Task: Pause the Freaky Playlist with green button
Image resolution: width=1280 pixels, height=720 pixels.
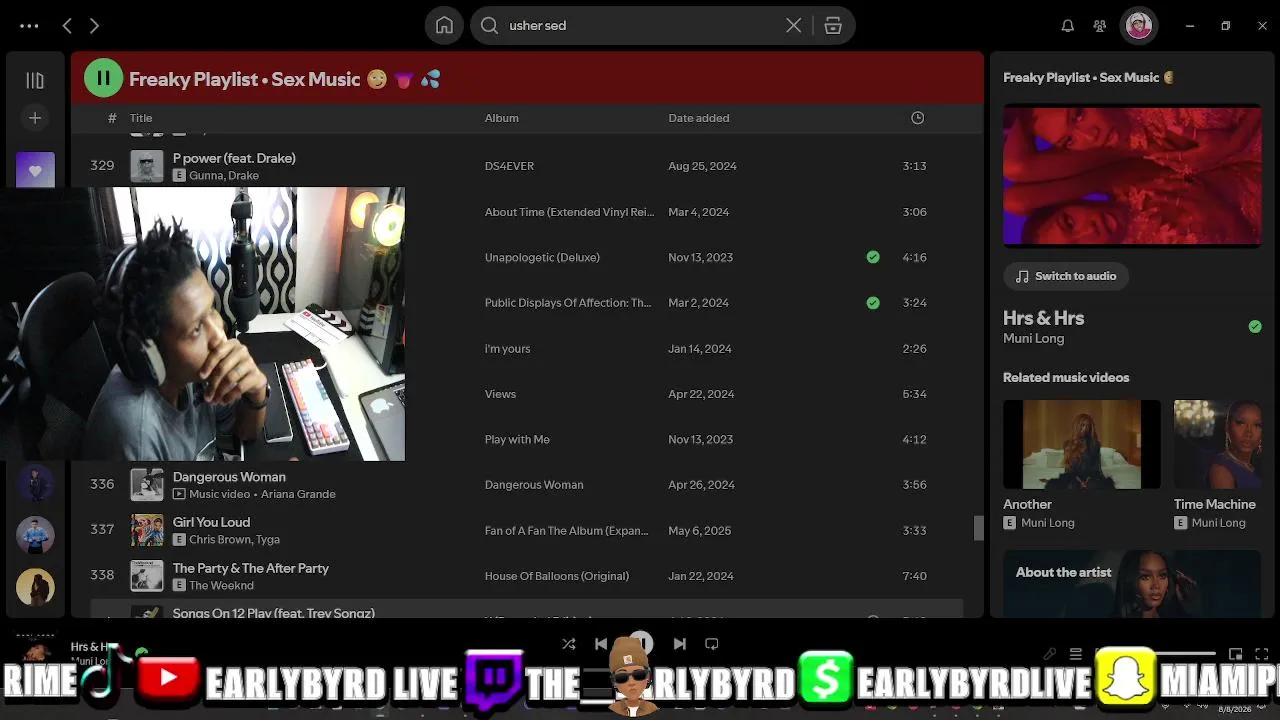Action: pyautogui.click(x=103, y=78)
